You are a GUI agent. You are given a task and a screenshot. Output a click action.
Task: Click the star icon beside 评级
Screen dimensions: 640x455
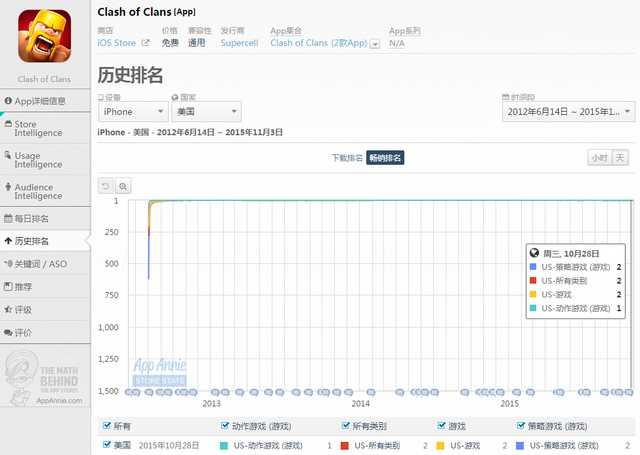(8, 309)
